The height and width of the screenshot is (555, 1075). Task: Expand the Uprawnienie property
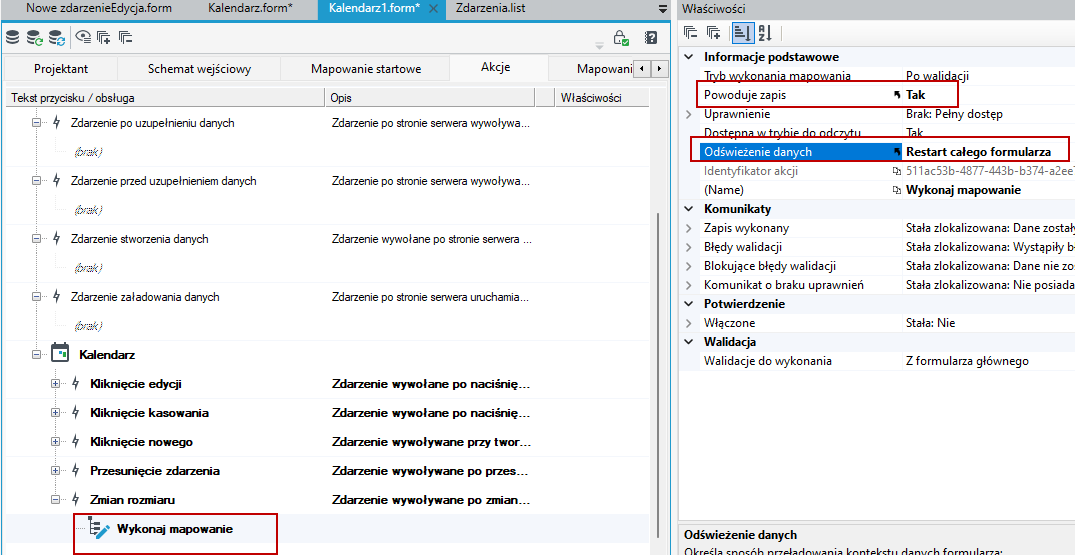pos(688,114)
